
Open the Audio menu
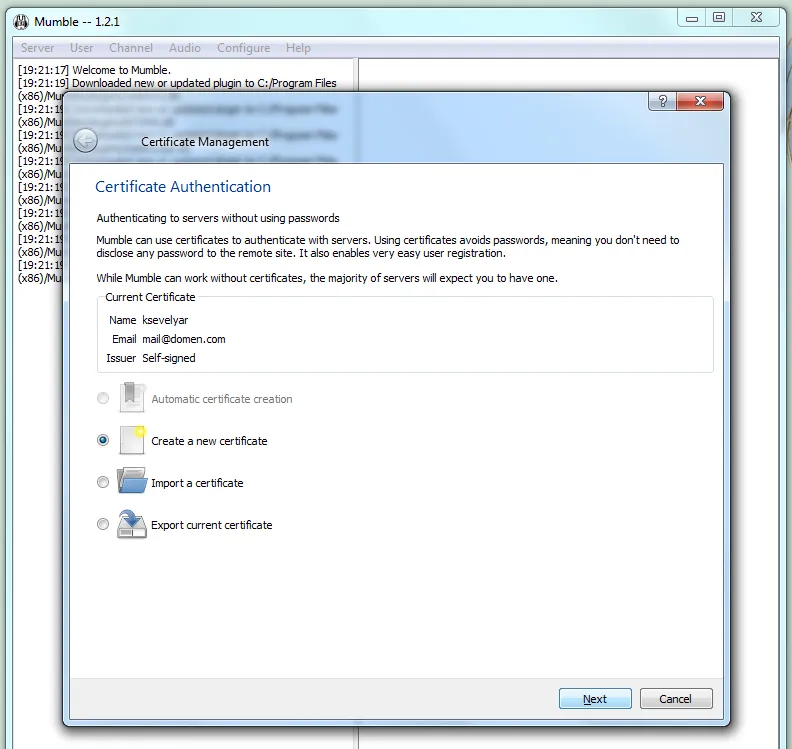[x=185, y=48]
